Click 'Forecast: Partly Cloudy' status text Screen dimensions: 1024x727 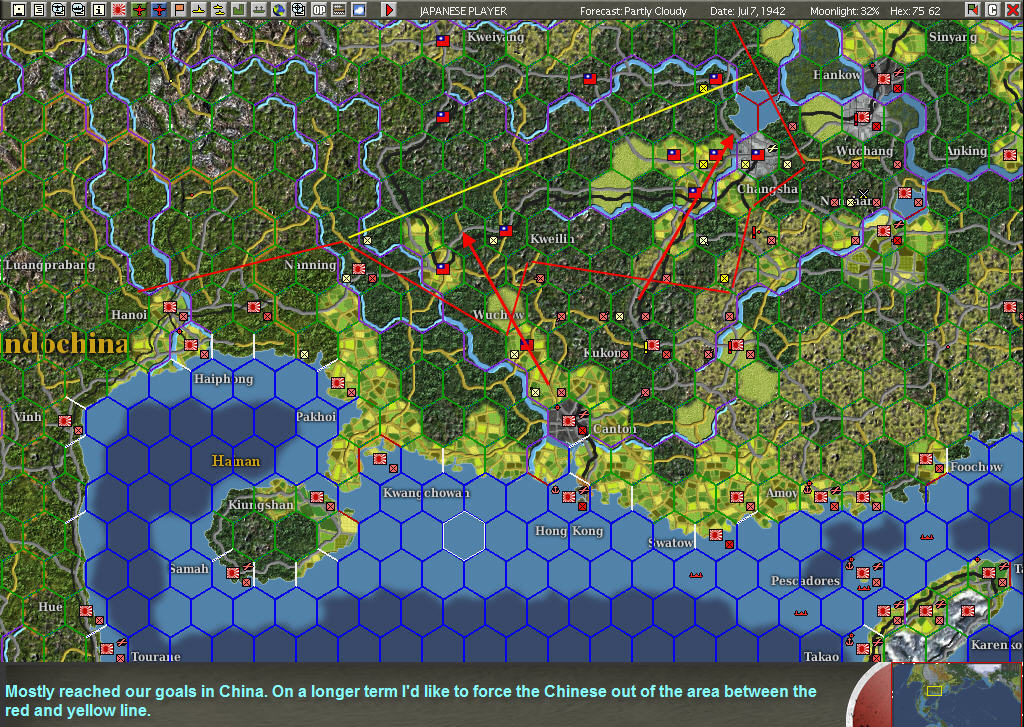(633, 11)
